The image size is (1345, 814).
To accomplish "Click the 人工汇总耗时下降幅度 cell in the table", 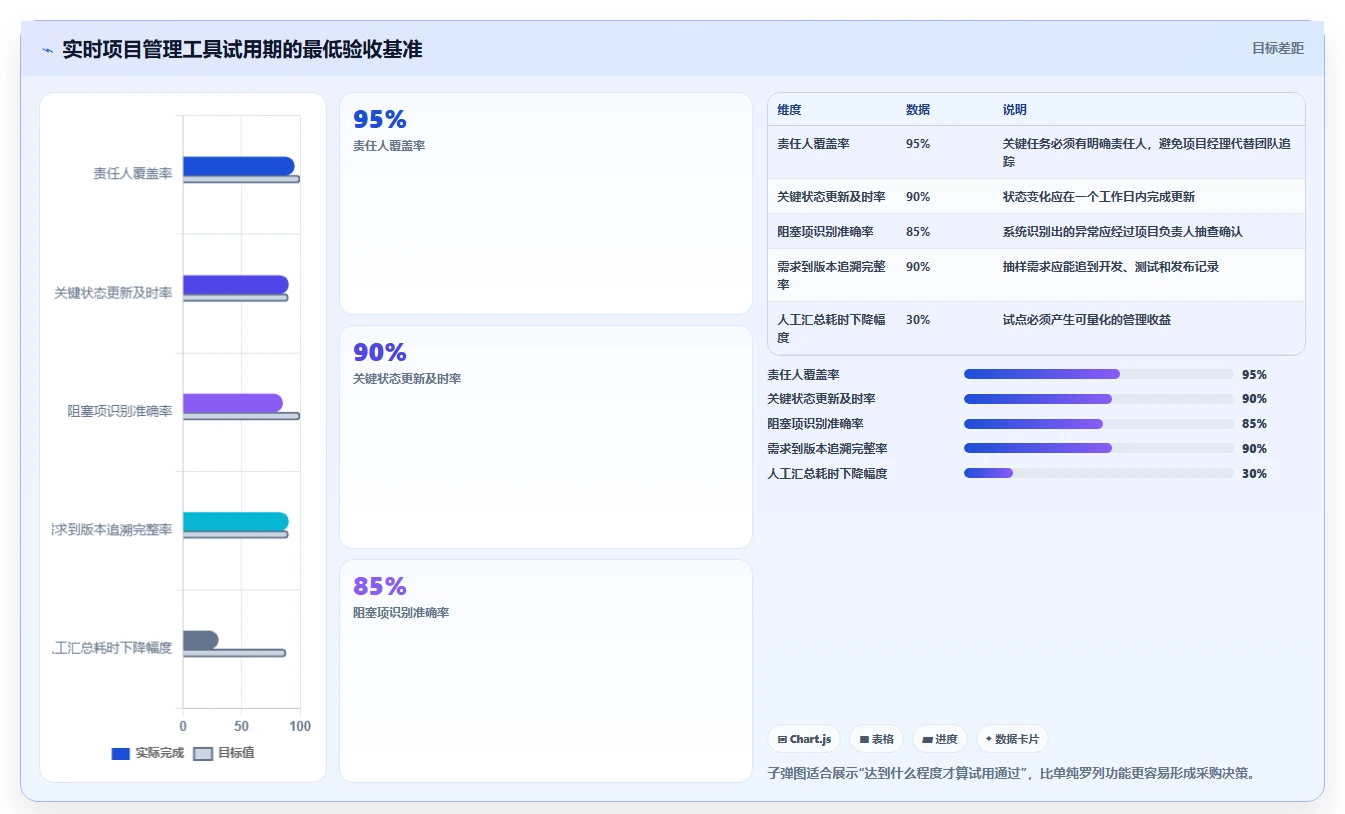I will [831, 329].
